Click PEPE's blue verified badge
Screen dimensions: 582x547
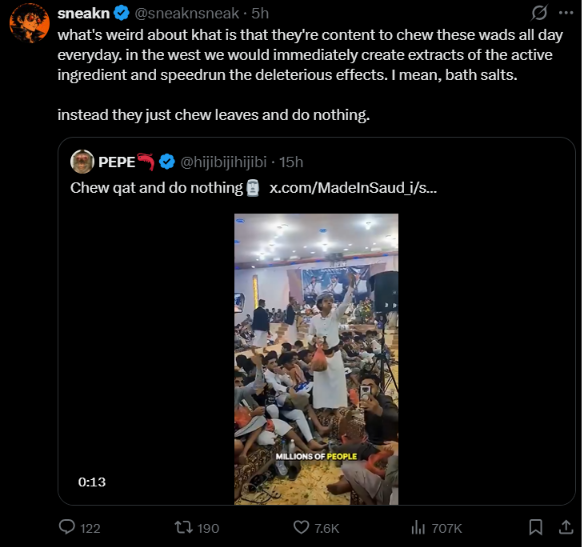[x=167, y=162]
